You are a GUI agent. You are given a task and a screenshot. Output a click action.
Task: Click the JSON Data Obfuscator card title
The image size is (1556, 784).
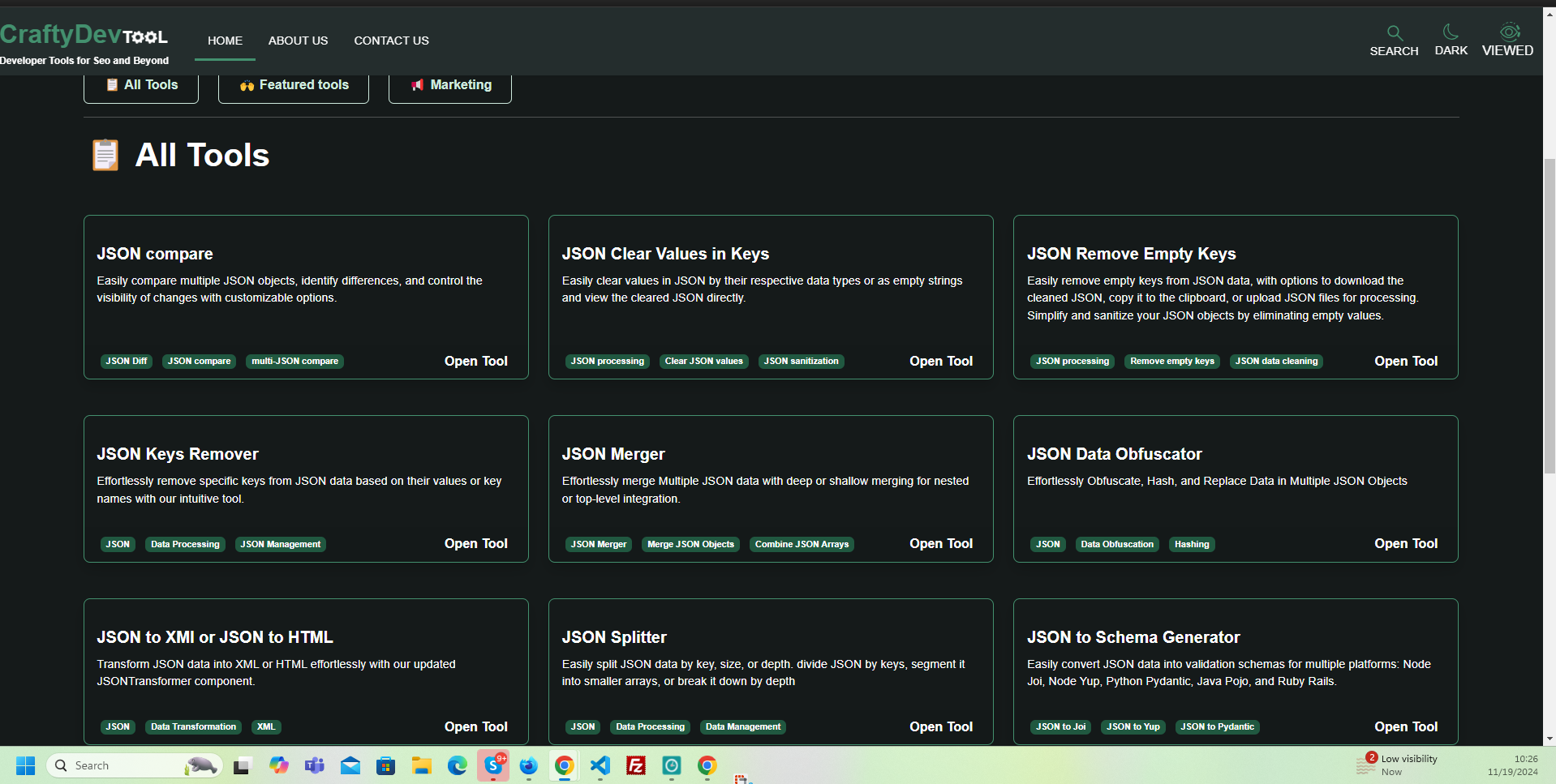click(1114, 454)
